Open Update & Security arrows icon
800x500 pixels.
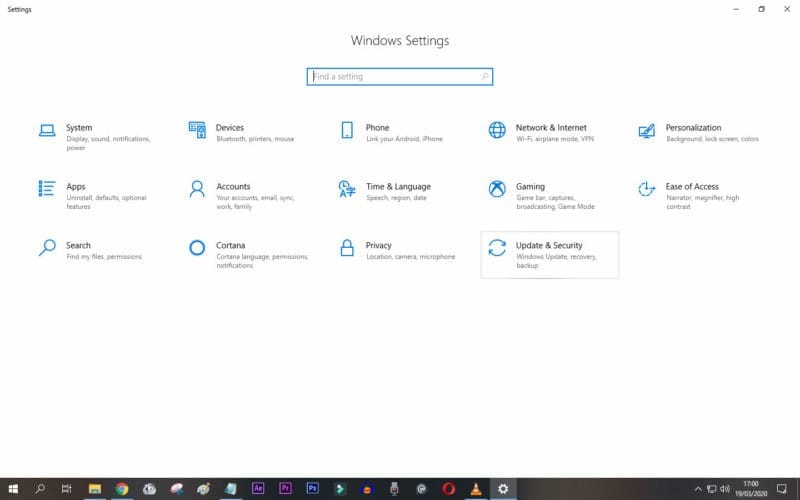(497, 248)
